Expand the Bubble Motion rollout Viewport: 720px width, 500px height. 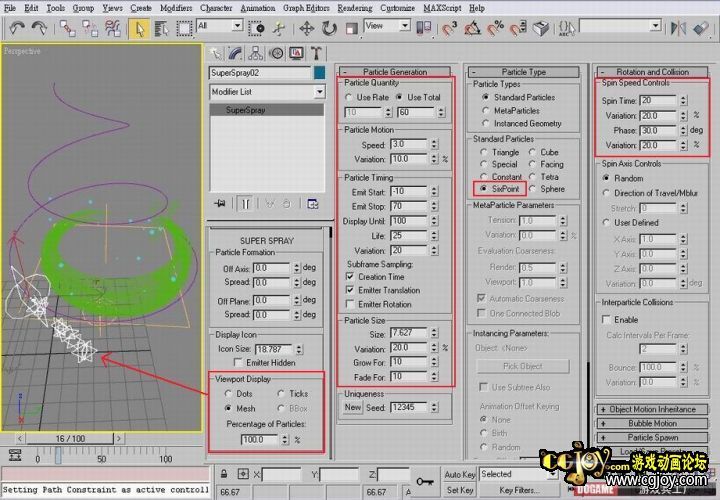point(652,423)
